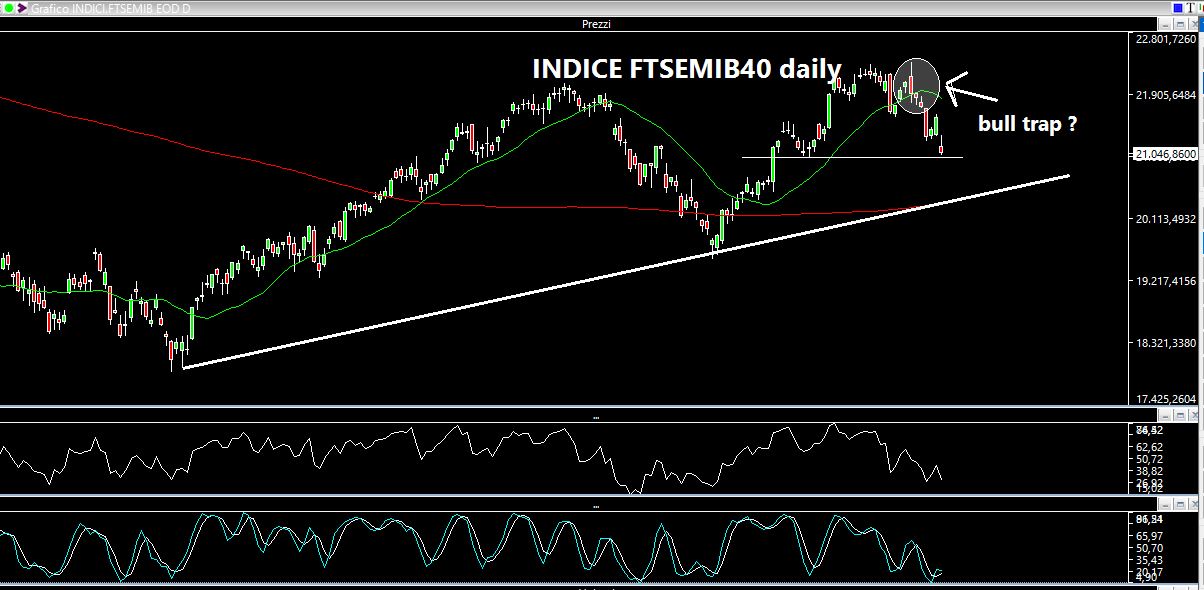The image size is (1204, 590).
Task: Click the bottom stochastic panel header handle
Action: coord(595,505)
